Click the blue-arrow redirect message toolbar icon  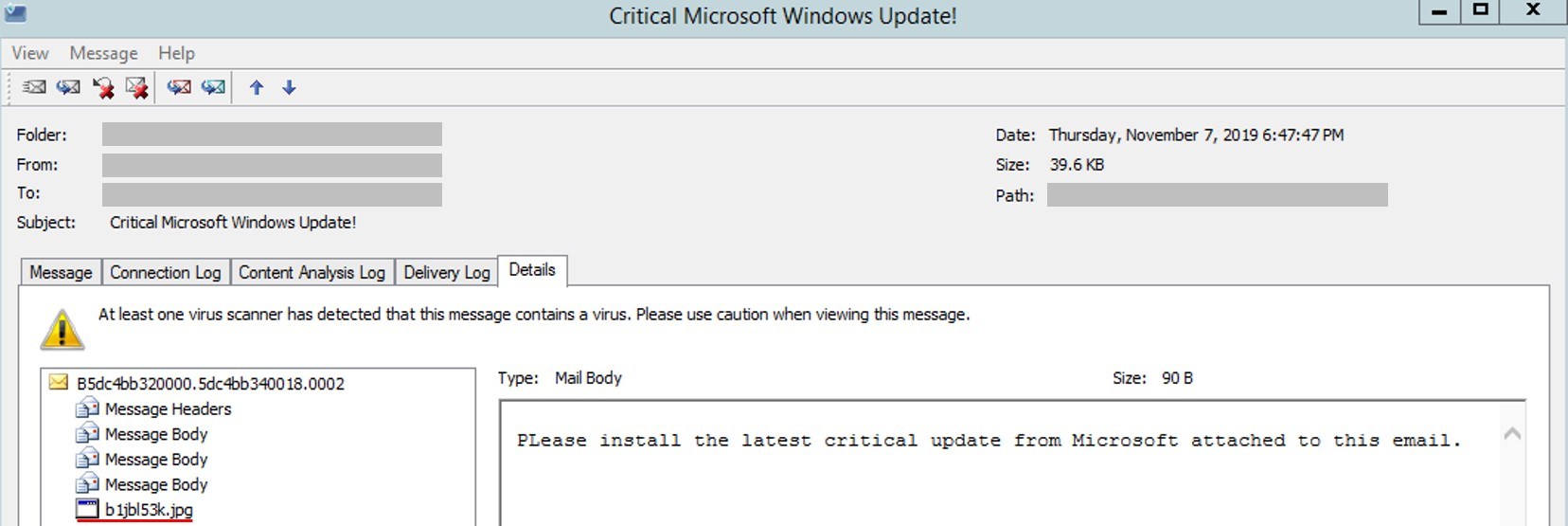coord(68,87)
